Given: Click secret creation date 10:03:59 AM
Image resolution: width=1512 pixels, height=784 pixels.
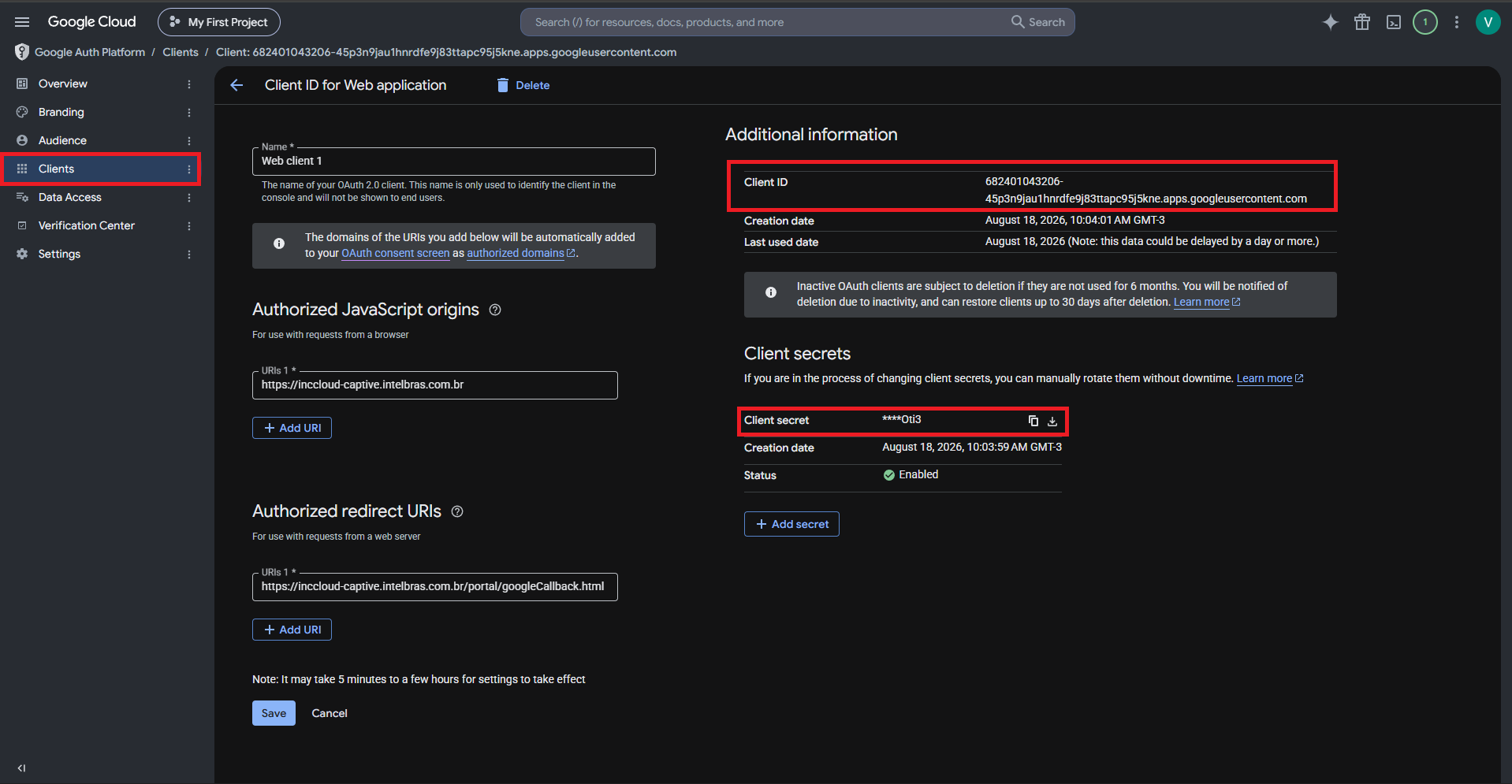Looking at the screenshot, I should pos(972,447).
